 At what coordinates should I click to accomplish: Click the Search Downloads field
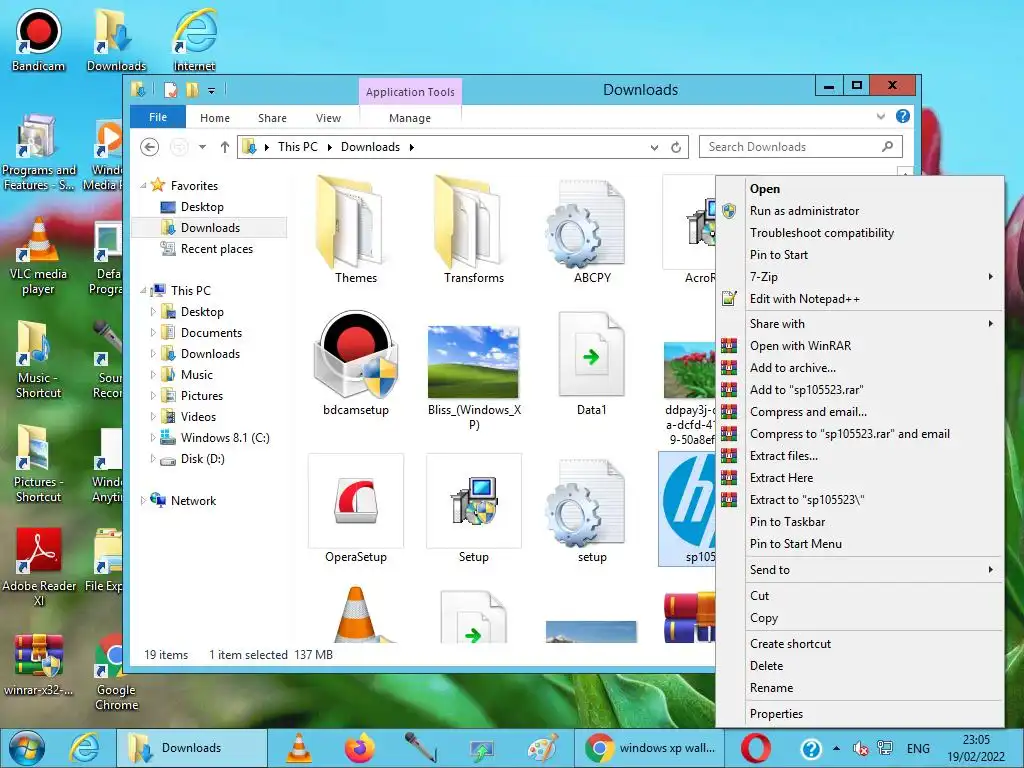(x=801, y=147)
